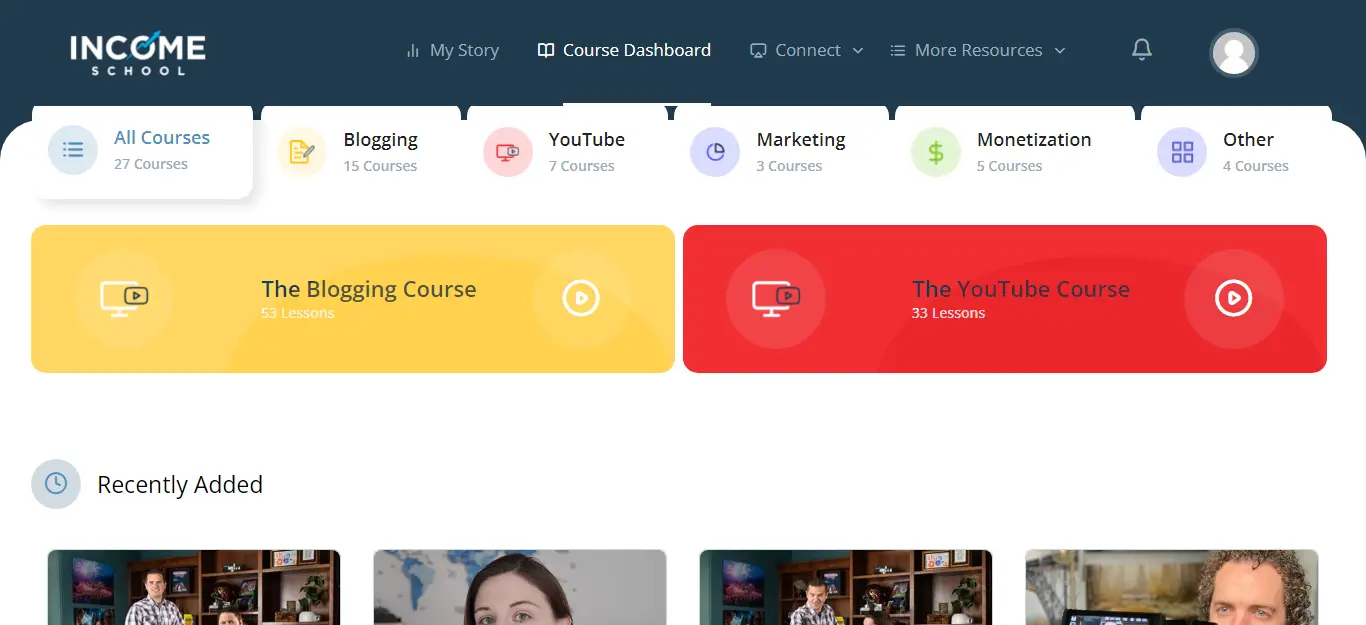
Task: Click the '3 Courses' count text
Action: pos(789,166)
